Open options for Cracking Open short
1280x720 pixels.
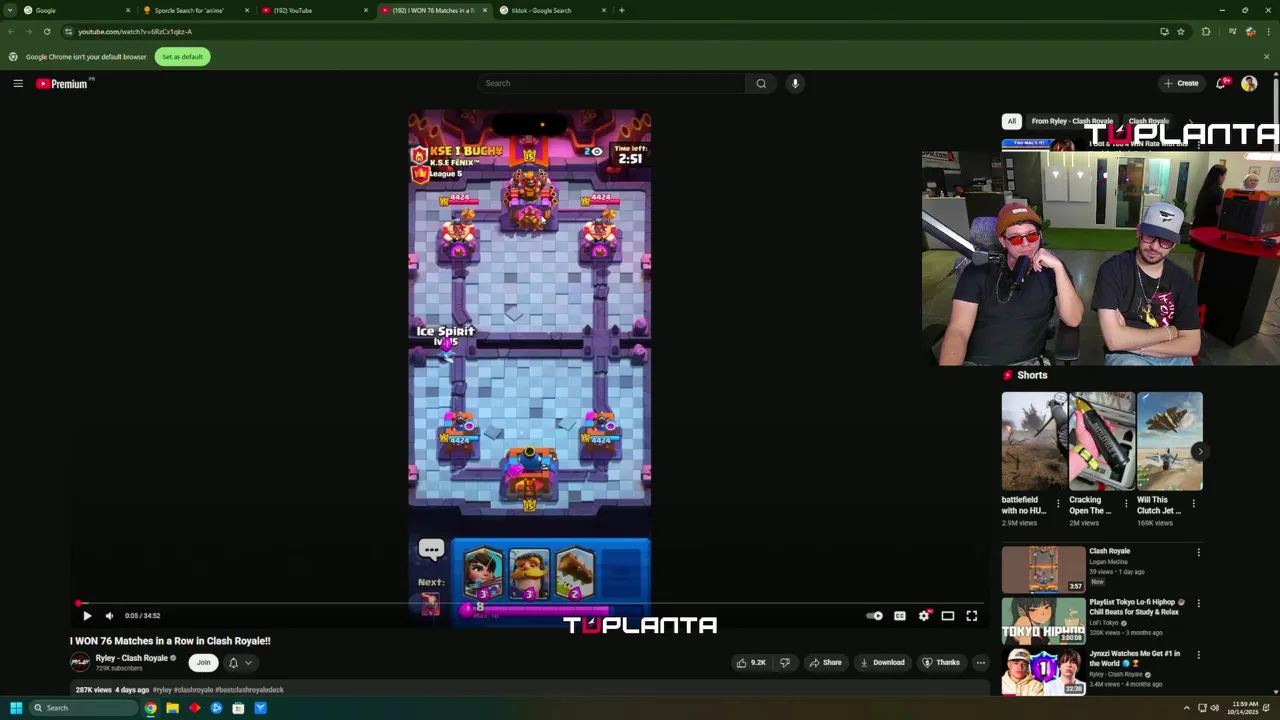[1126, 504]
